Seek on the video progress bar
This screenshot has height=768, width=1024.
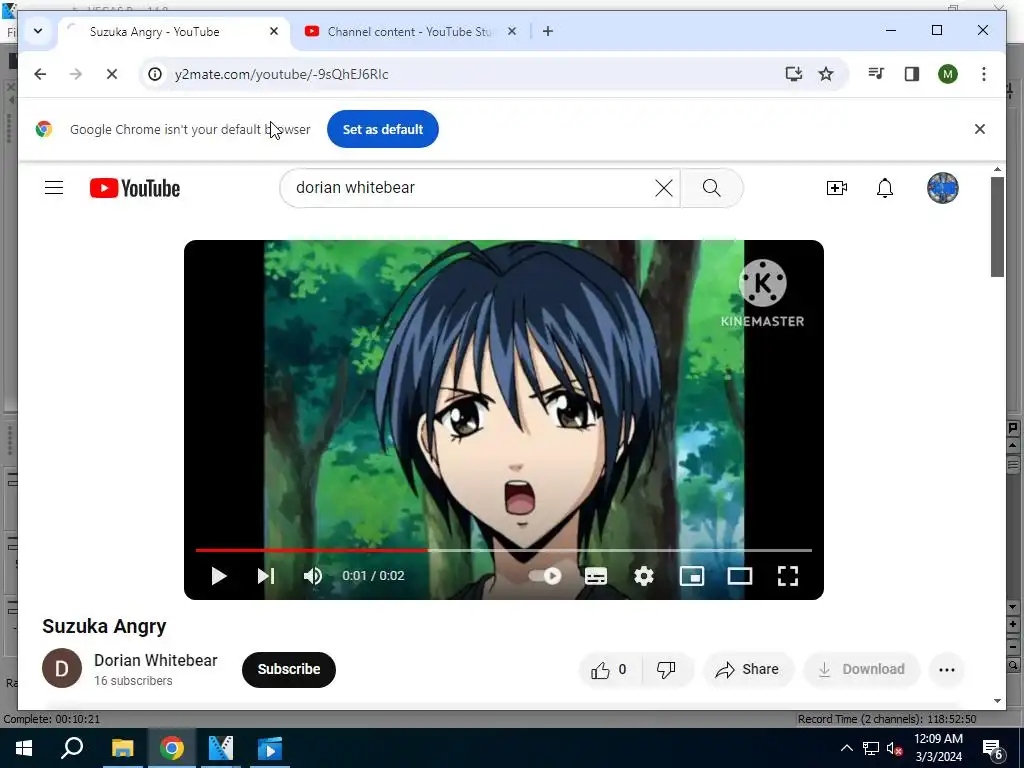pos(504,551)
